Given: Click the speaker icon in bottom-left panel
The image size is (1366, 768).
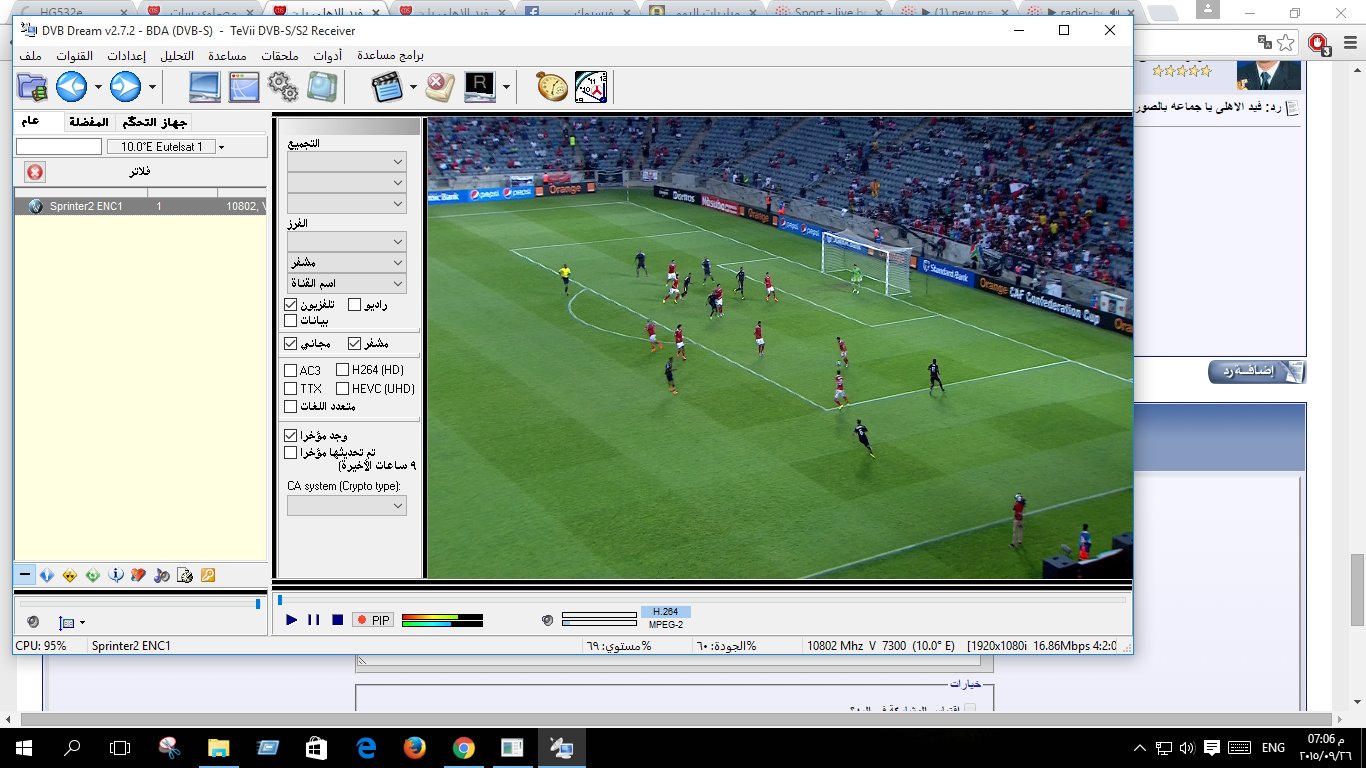Looking at the screenshot, I should tap(33, 622).
